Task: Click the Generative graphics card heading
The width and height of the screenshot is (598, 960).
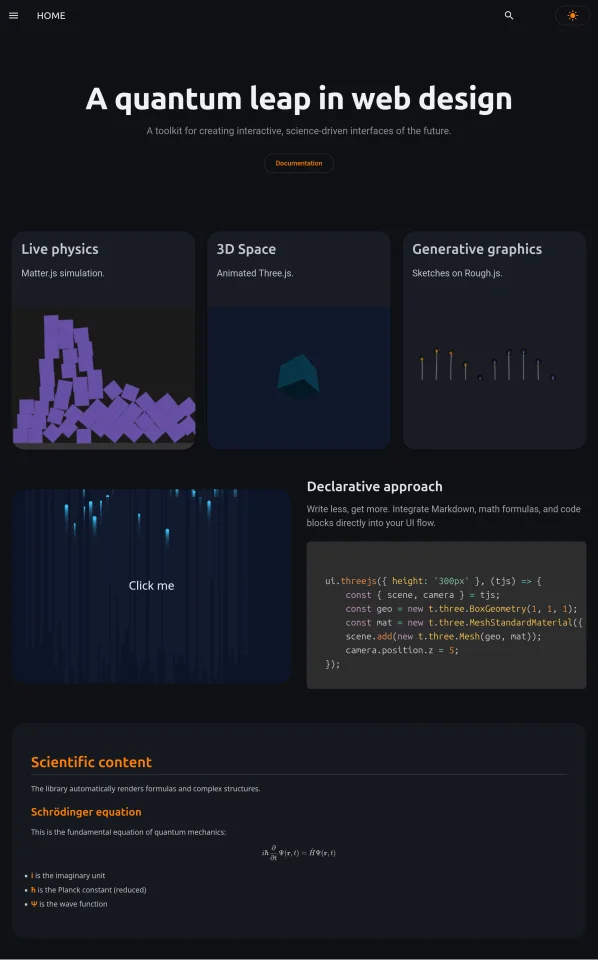Action: click(477, 249)
